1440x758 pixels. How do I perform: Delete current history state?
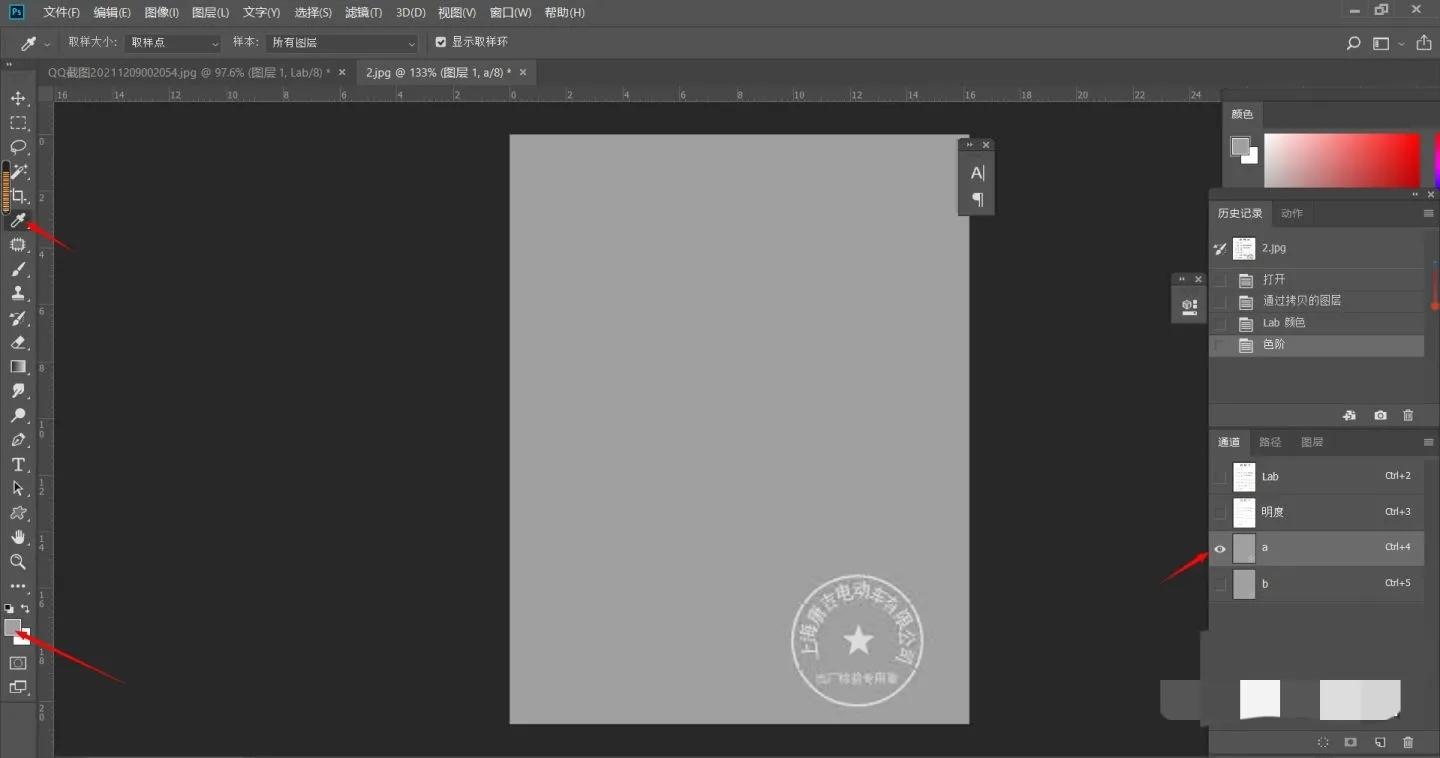coord(1408,415)
